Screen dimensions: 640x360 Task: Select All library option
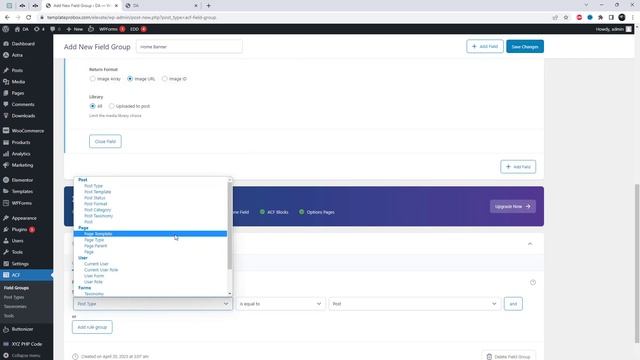pos(92,106)
